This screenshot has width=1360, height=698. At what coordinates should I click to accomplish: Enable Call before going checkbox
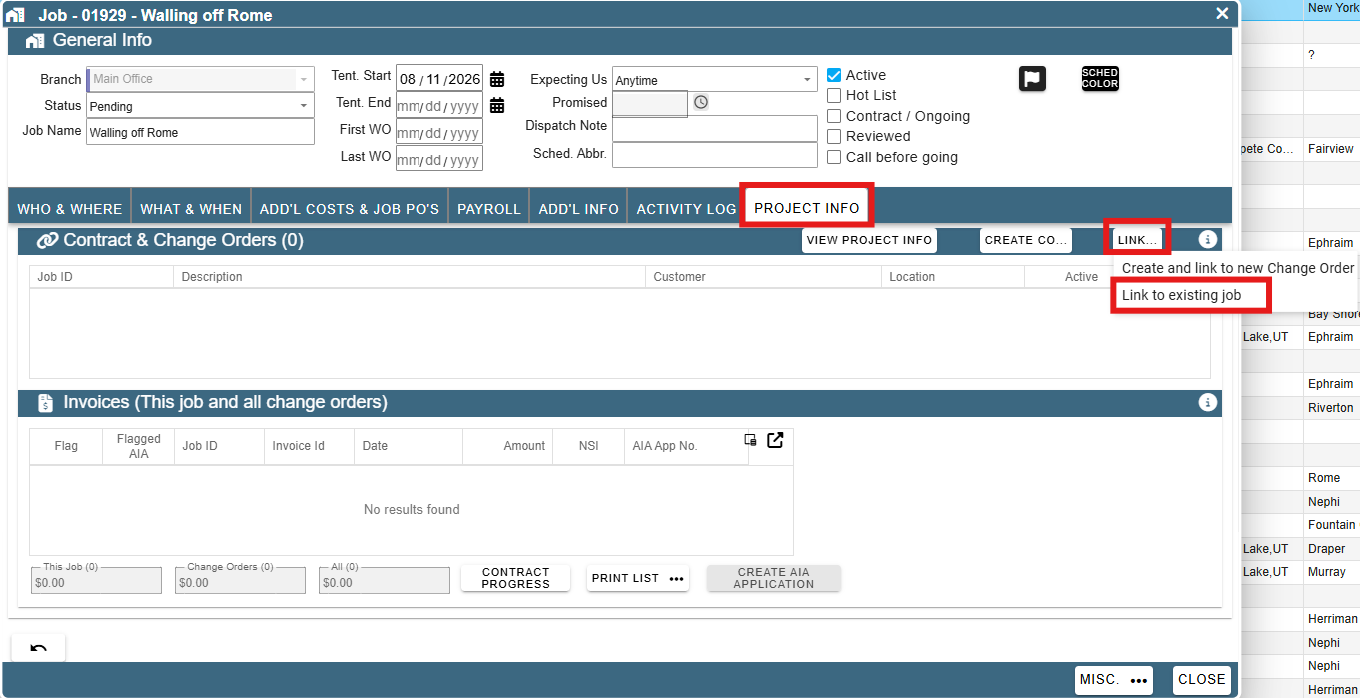[x=834, y=157]
